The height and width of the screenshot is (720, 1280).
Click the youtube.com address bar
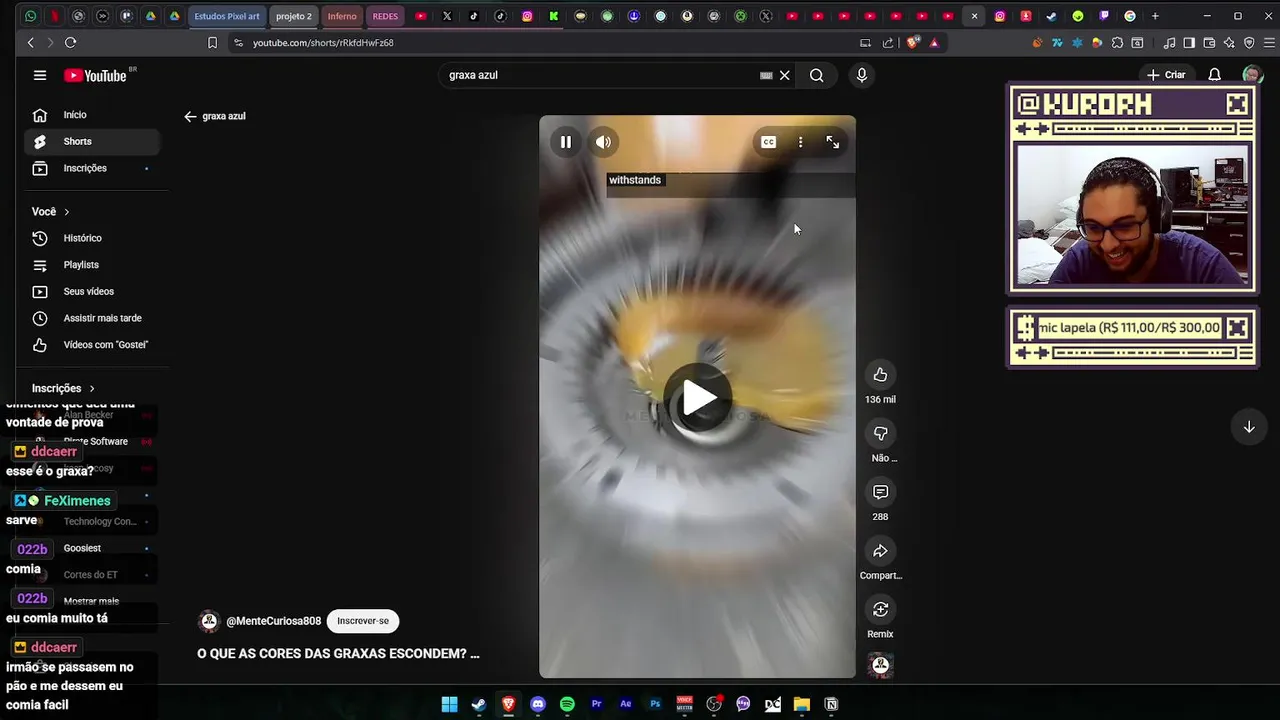coord(540,43)
